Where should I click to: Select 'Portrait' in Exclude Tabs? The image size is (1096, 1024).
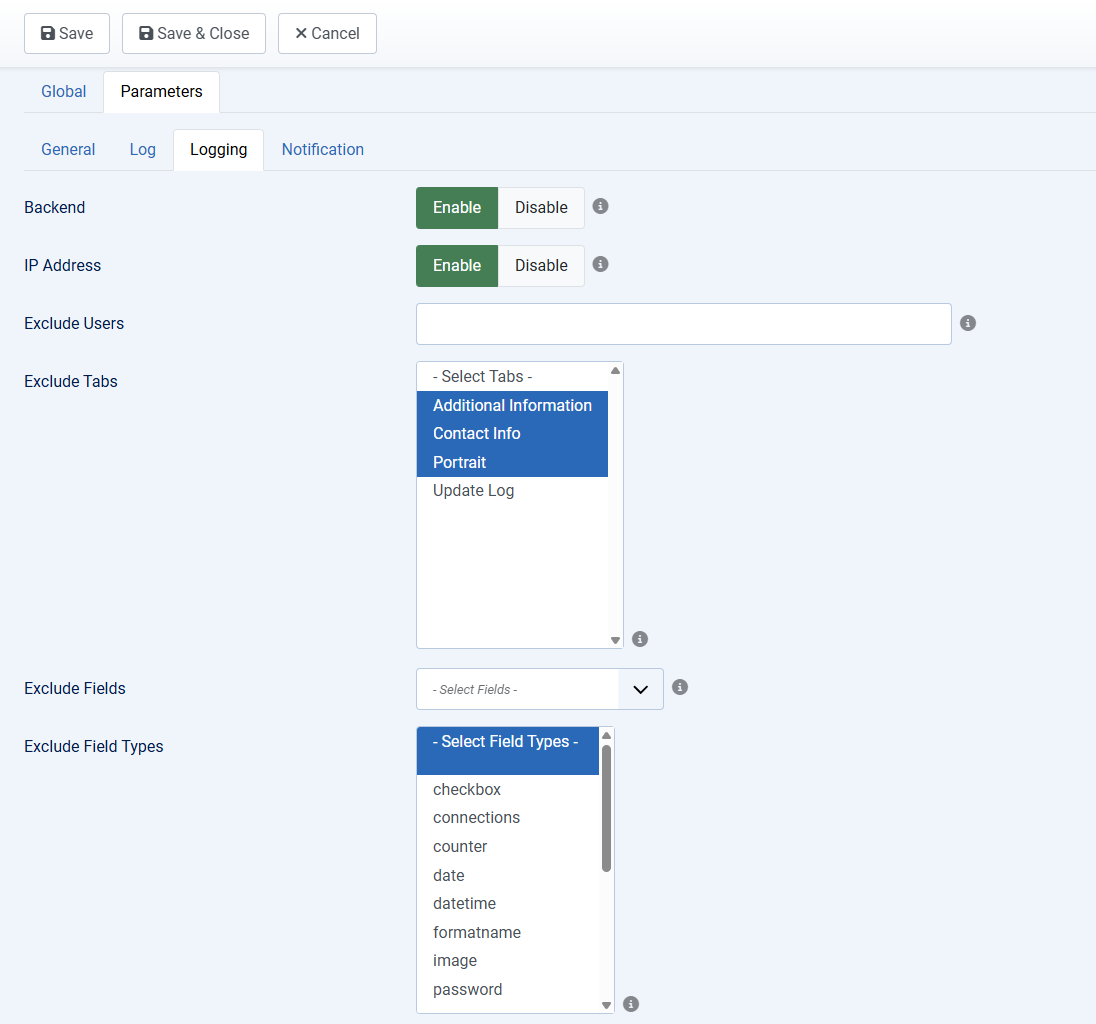(x=512, y=462)
